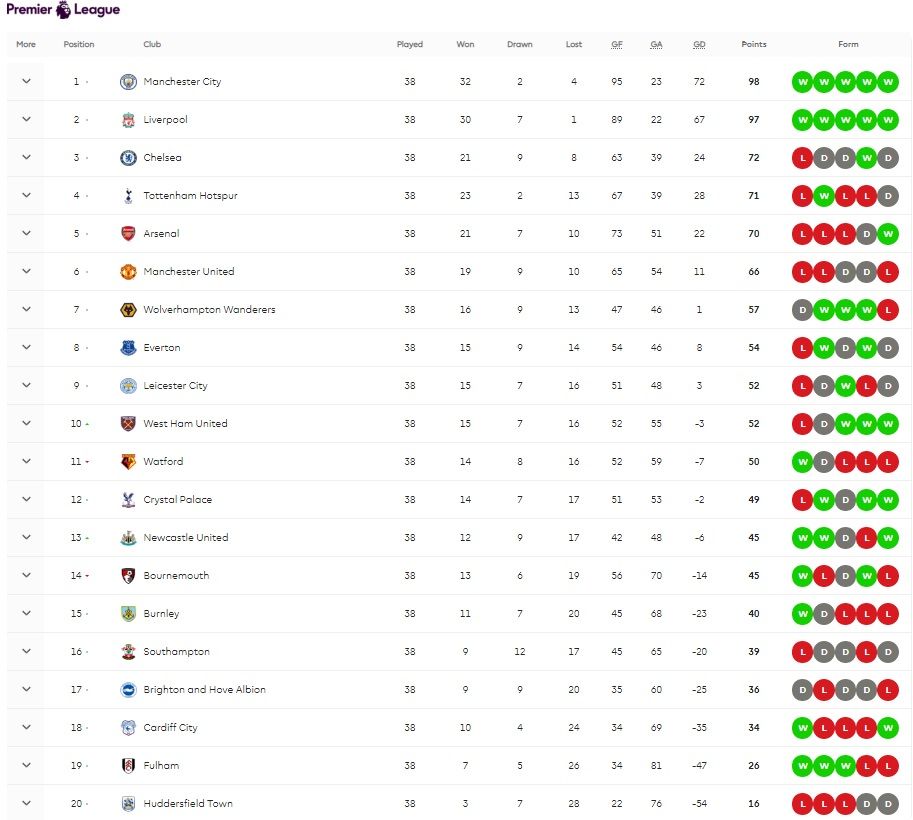Click the Manchester City club crest
The image size is (913, 820).
coord(128,82)
